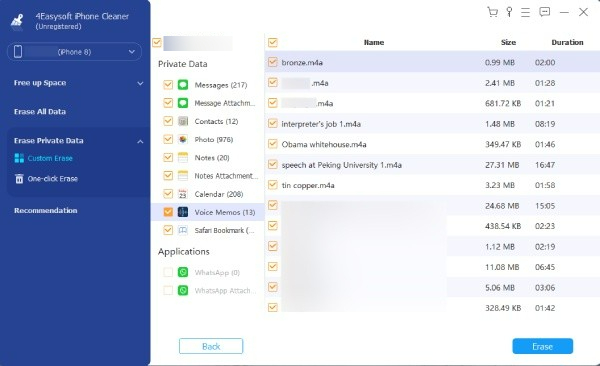Viewport: 600px width, 366px height.
Task: Click the WhatsApp Attachments icon
Action: (x=183, y=290)
